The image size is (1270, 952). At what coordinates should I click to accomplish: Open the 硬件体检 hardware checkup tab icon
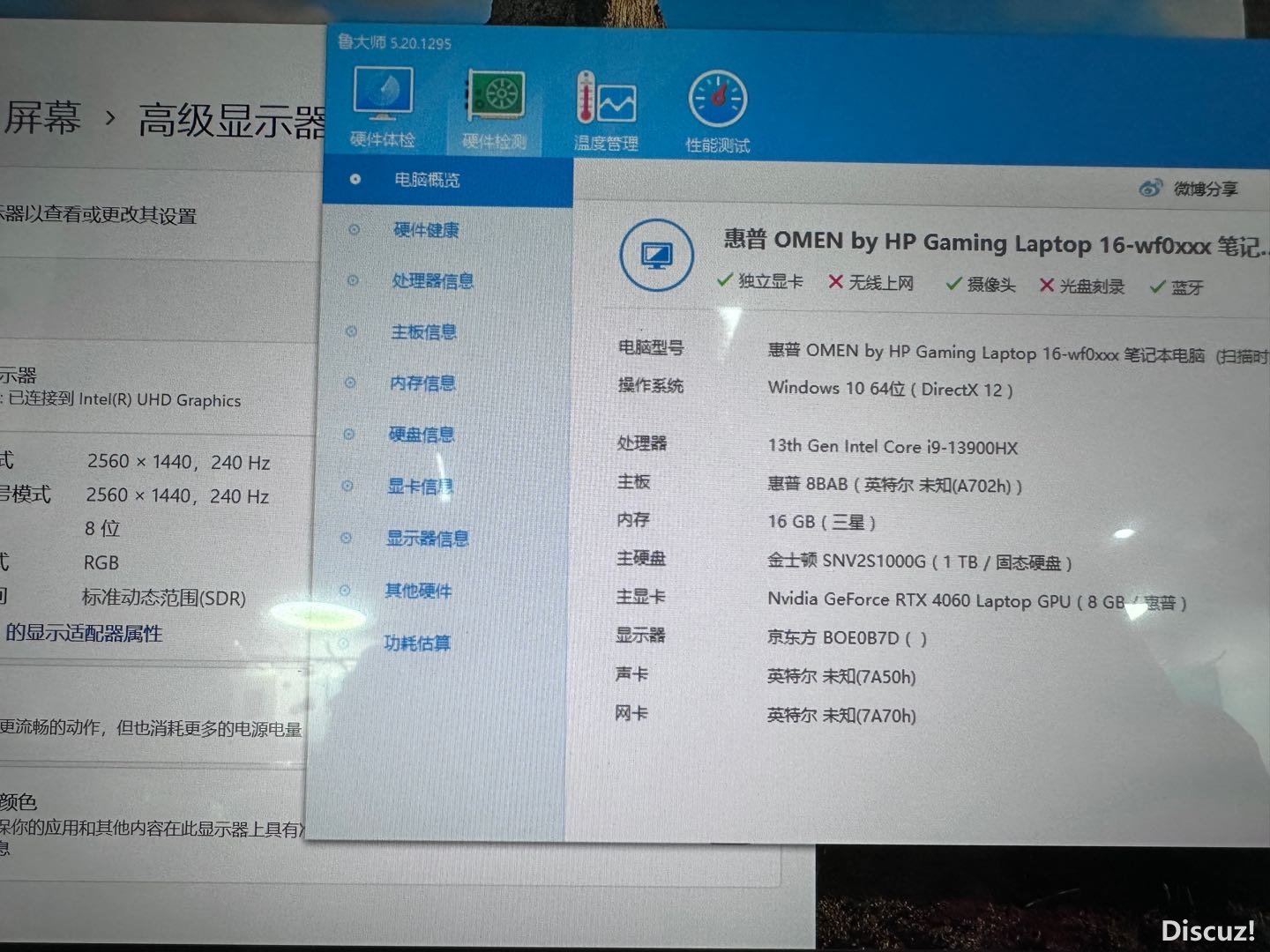[x=383, y=94]
